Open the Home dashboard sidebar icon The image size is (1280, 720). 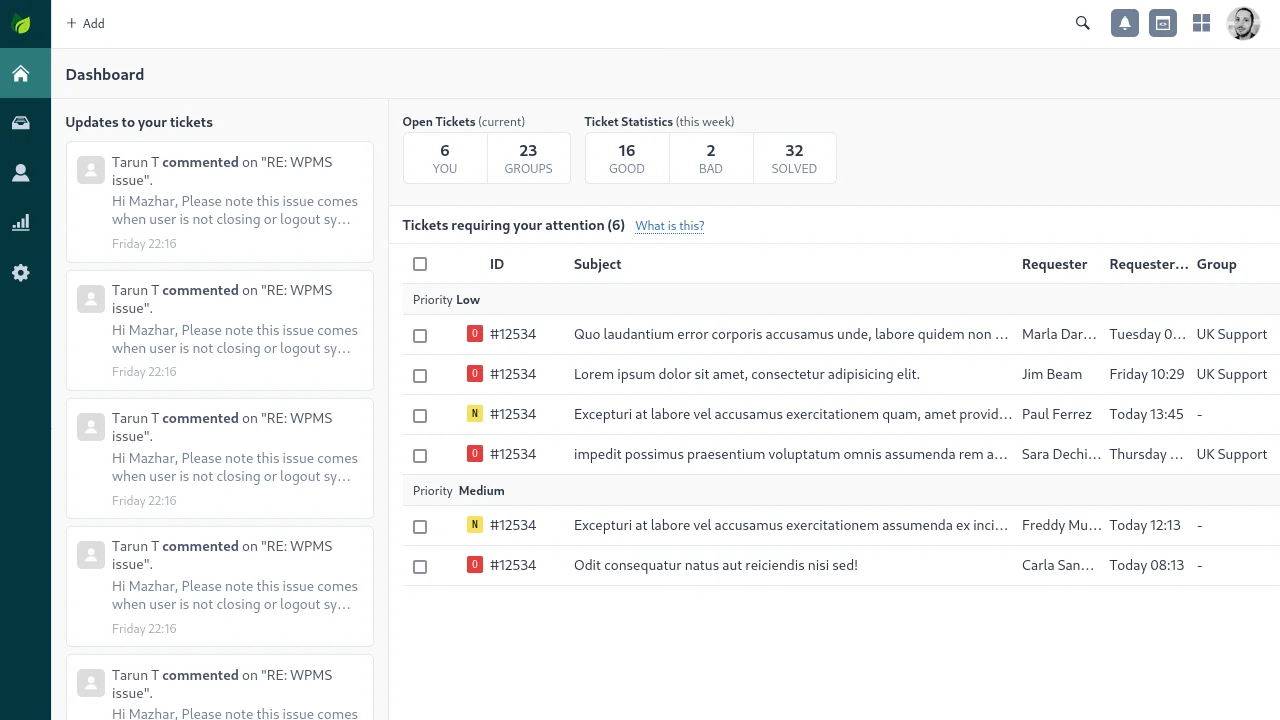(x=21, y=74)
